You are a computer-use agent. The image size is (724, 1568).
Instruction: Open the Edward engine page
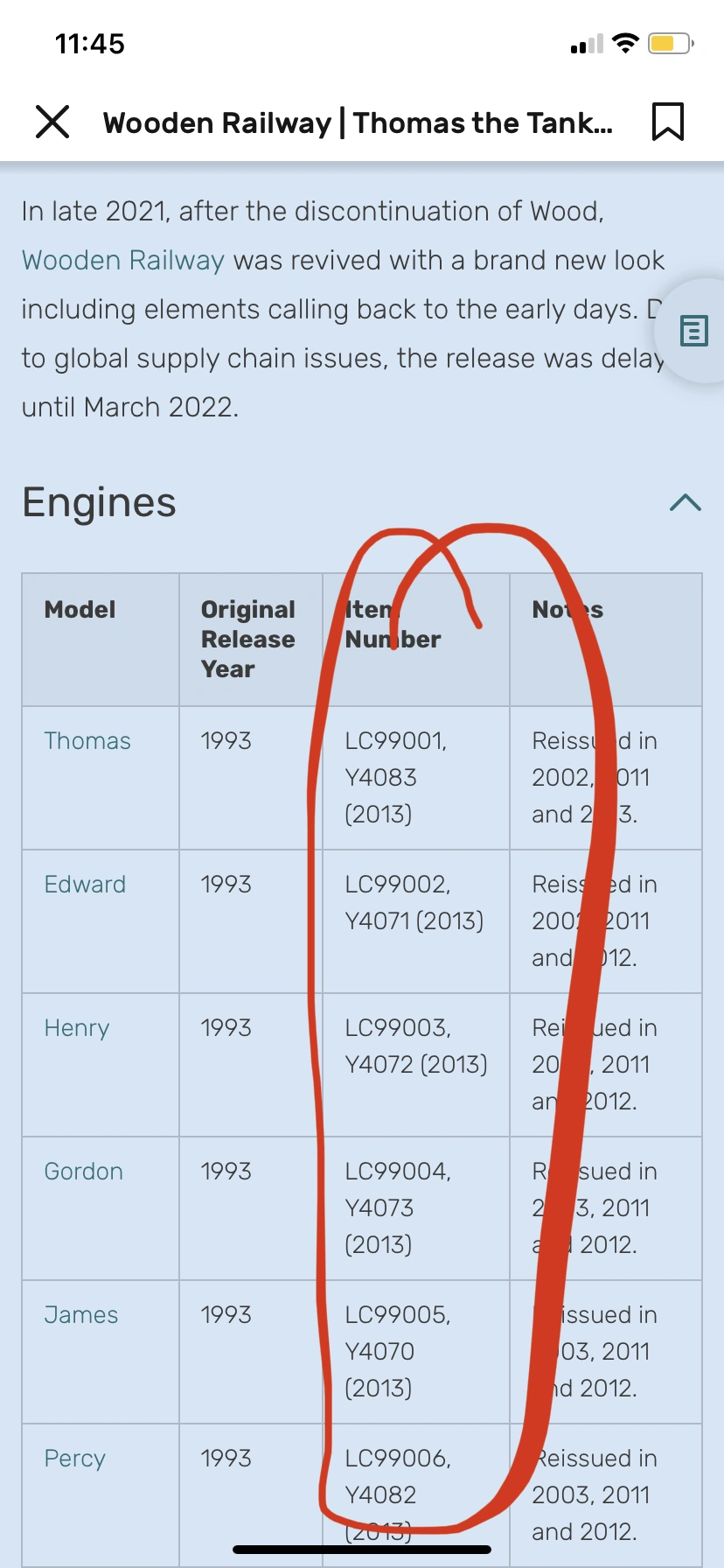tap(85, 884)
